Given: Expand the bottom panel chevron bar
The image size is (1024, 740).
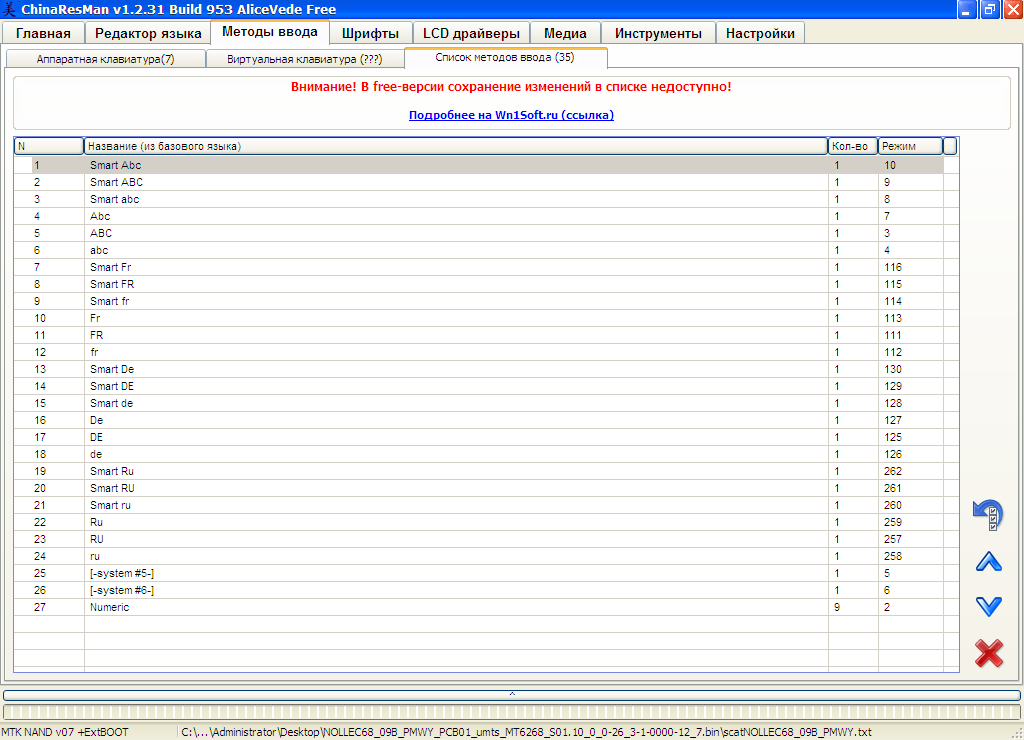Looking at the screenshot, I should 511,694.
